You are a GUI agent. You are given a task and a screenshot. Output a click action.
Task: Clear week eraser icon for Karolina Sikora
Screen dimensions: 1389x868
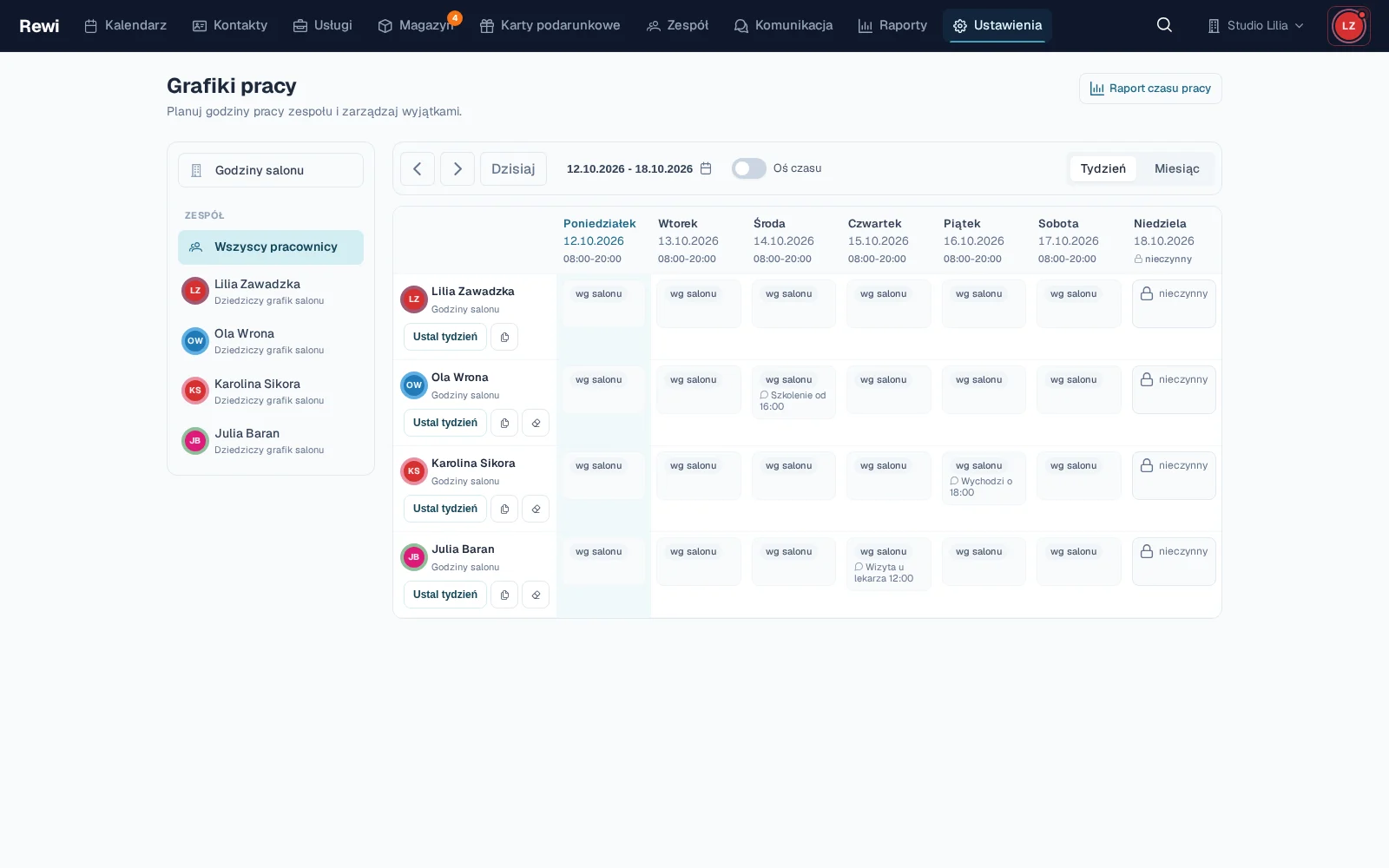coord(536,509)
